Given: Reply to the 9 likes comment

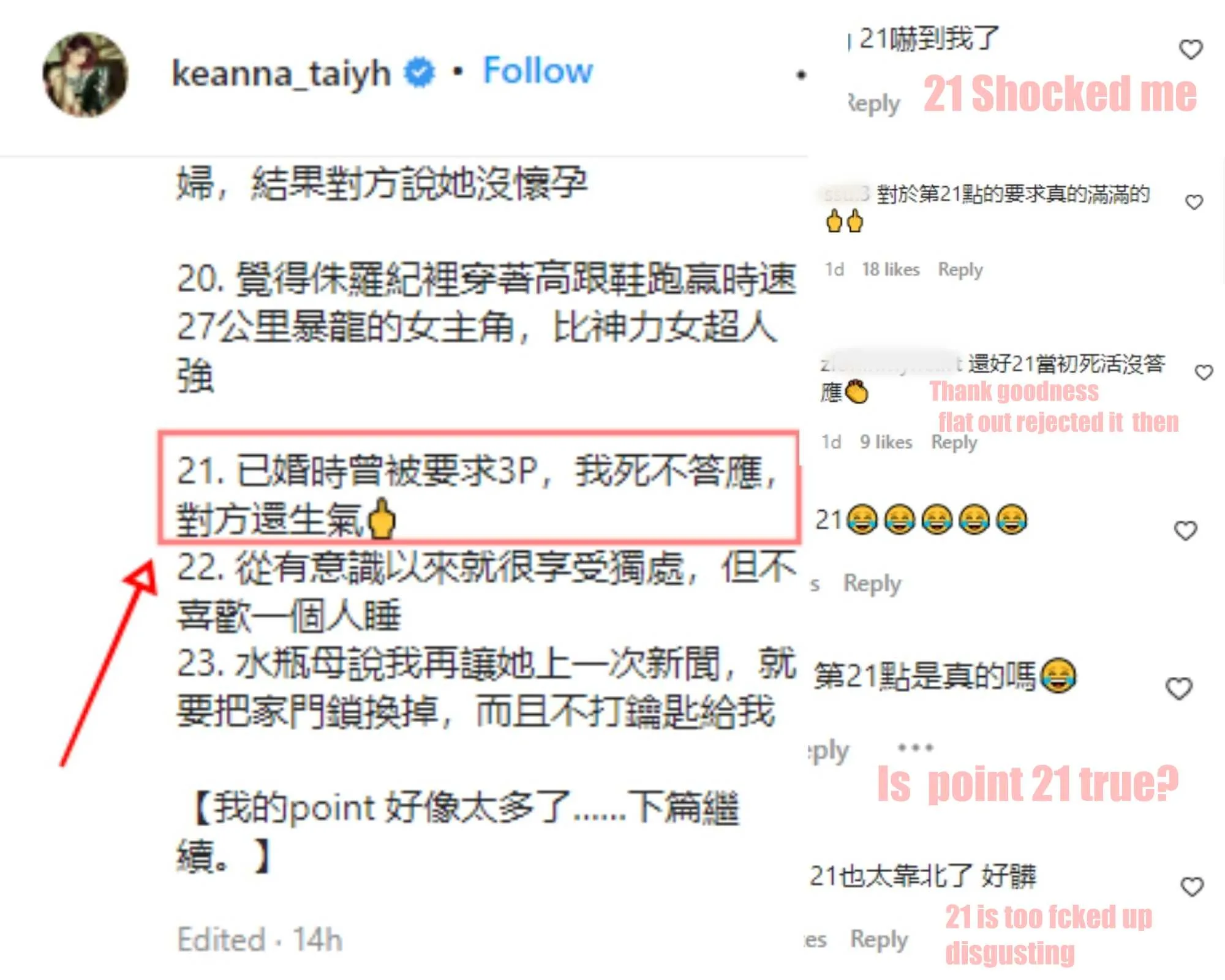Looking at the screenshot, I should [954, 442].
